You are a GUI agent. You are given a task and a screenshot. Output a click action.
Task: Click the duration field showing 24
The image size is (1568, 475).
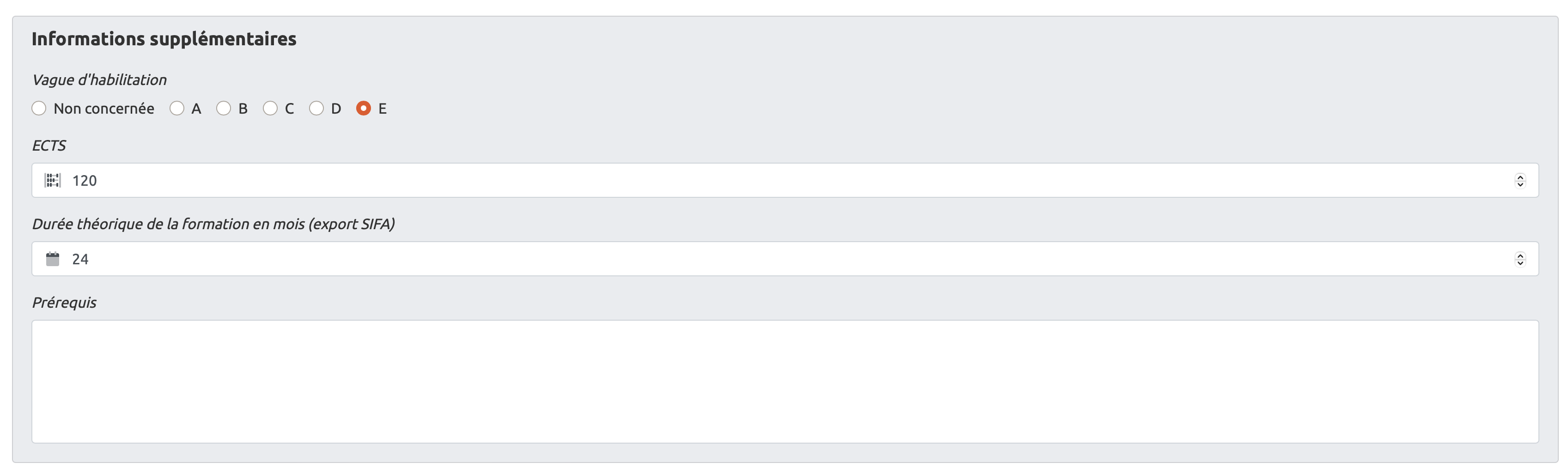pyautogui.click(x=730, y=259)
